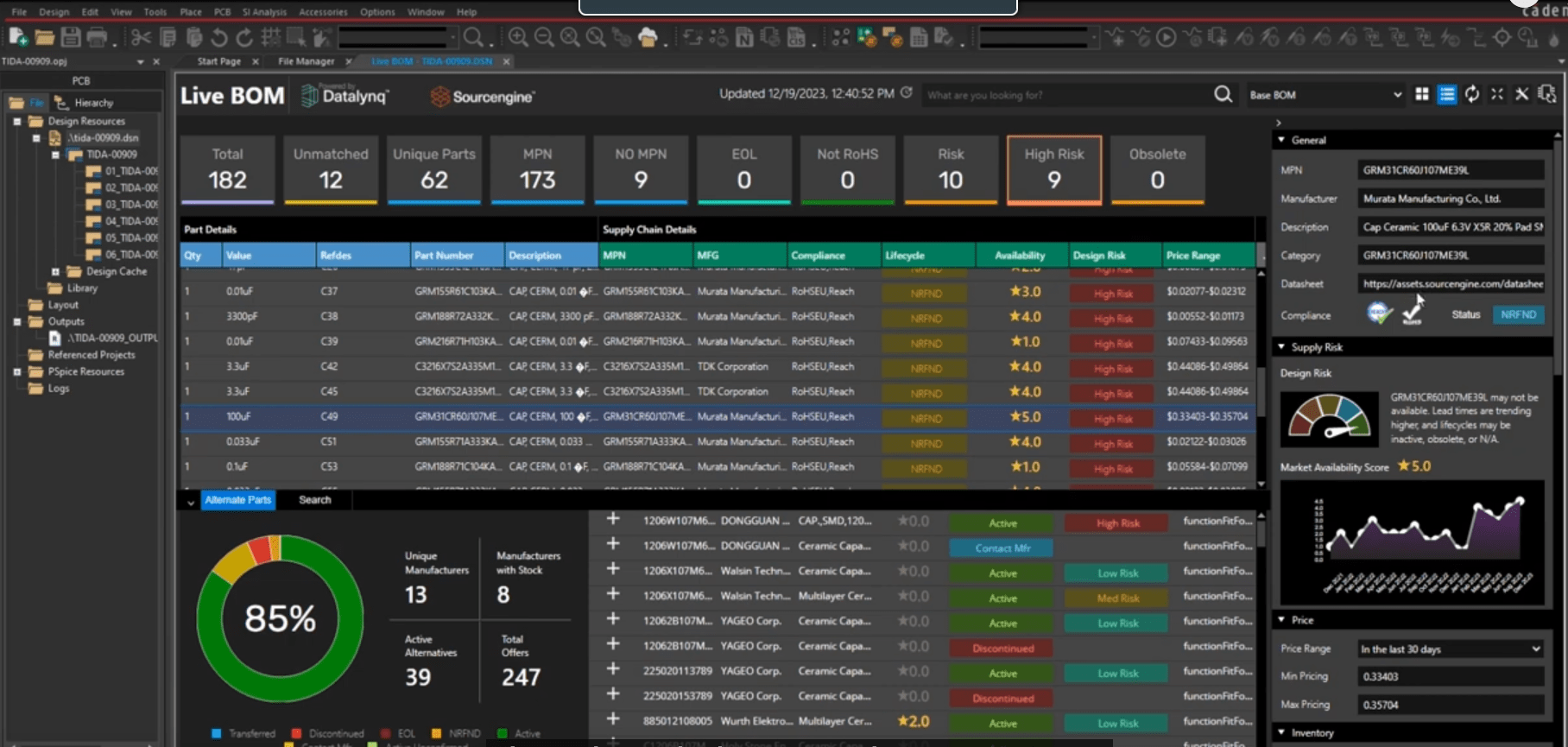
Task: Sort by Design Risk column header
Action: click(x=1115, y=256)
